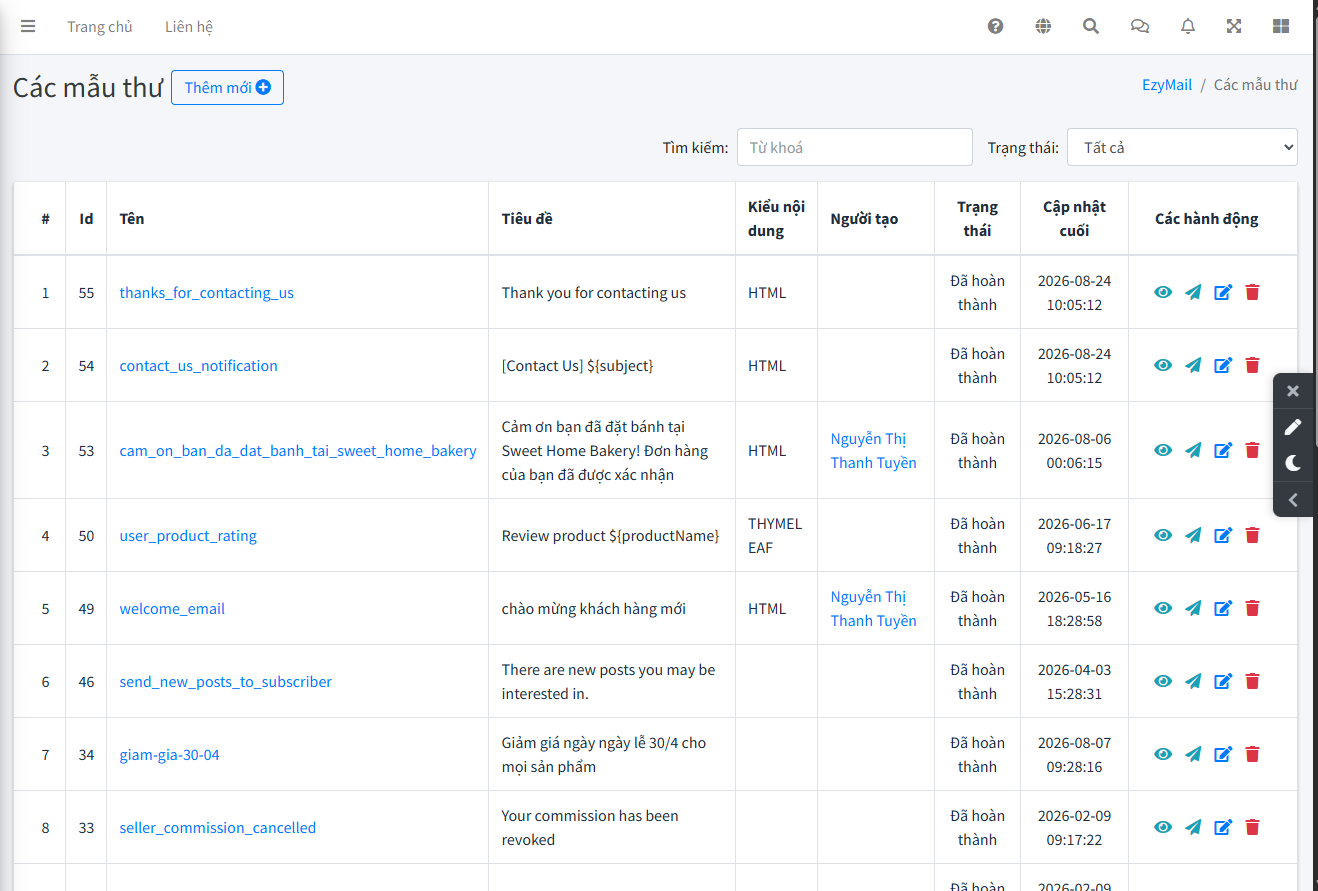The image size is (1318, 891).
Task: Delete the thanks_for_contacting_us template
Action: 1252,292
